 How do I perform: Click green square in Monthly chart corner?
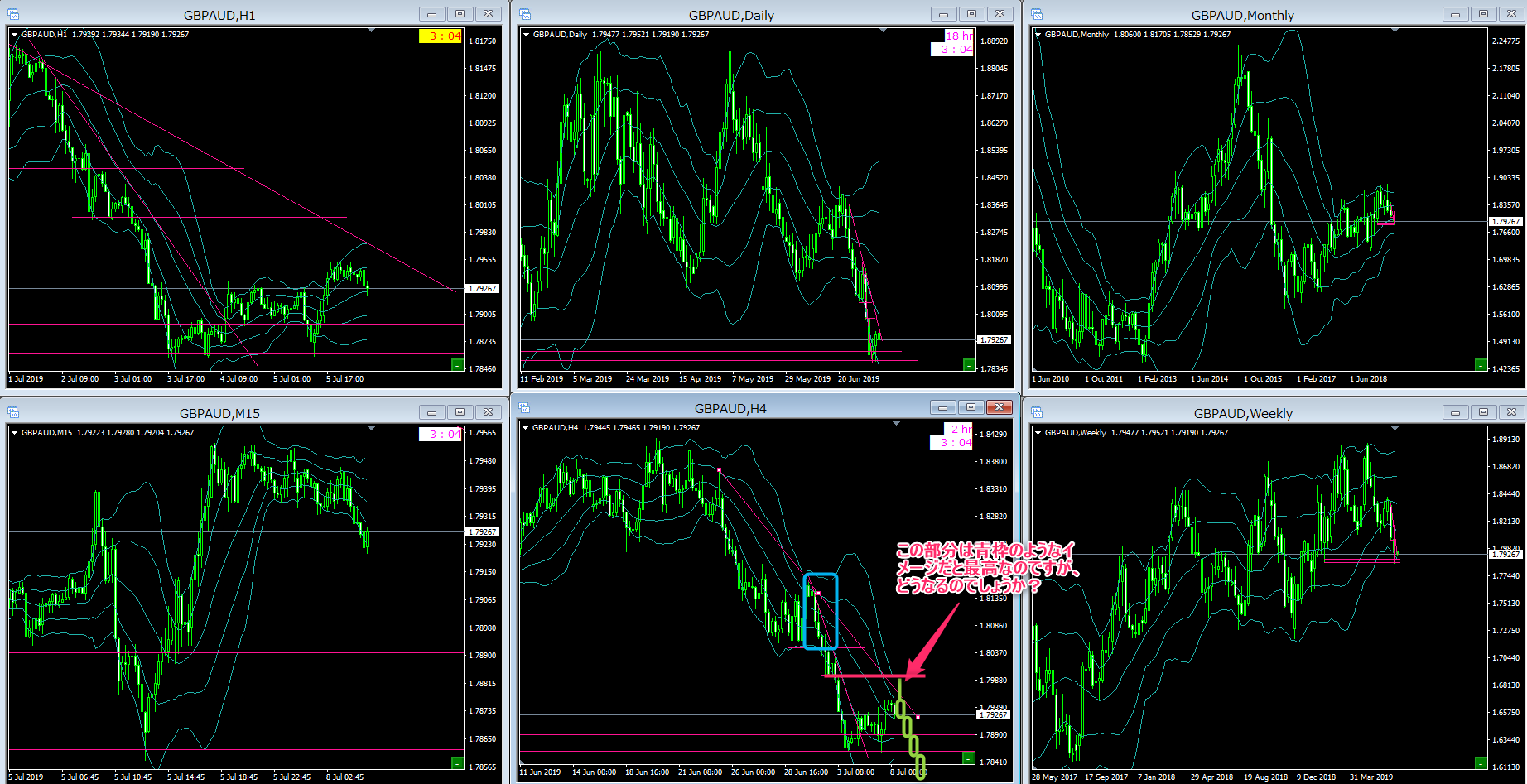click(x=1481, y=365)
